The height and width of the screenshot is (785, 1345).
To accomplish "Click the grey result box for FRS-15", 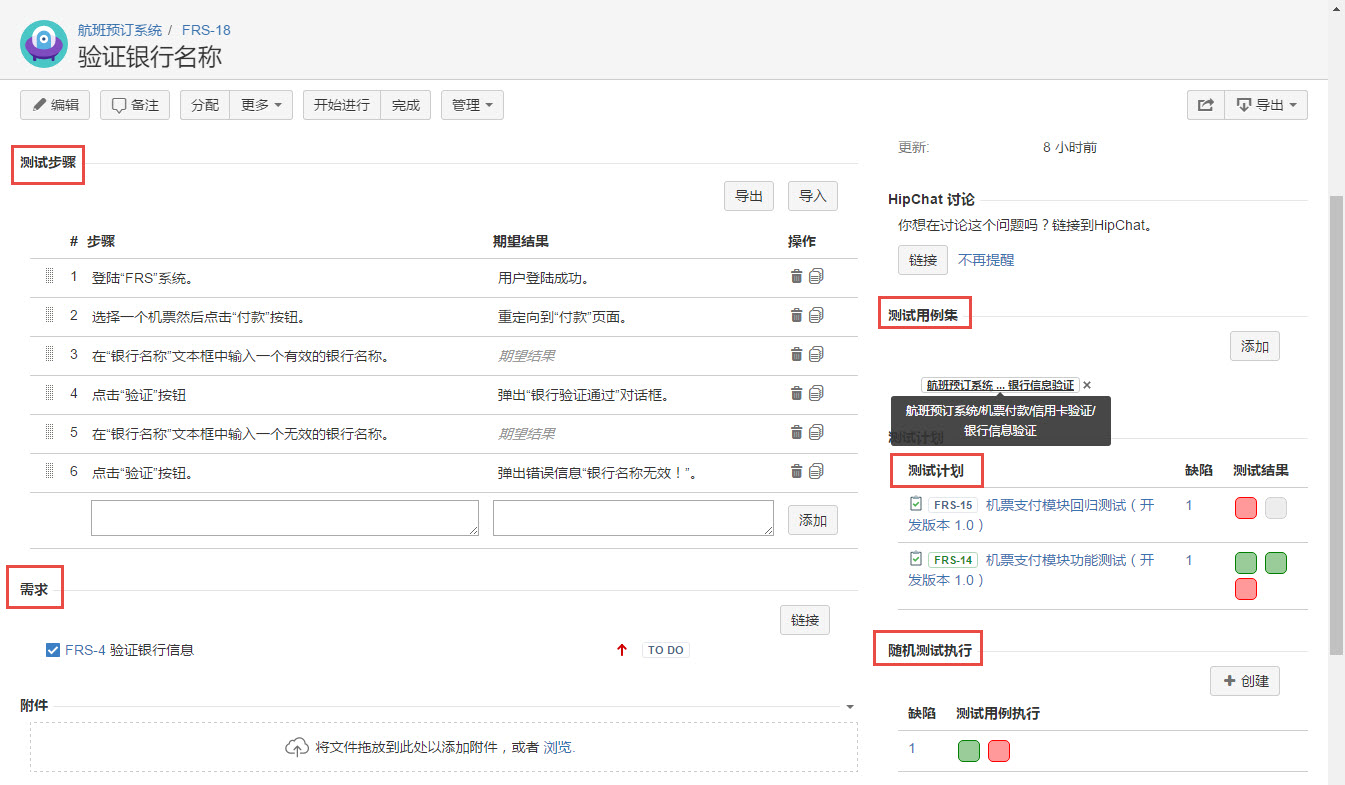I will click(1276, 508).
